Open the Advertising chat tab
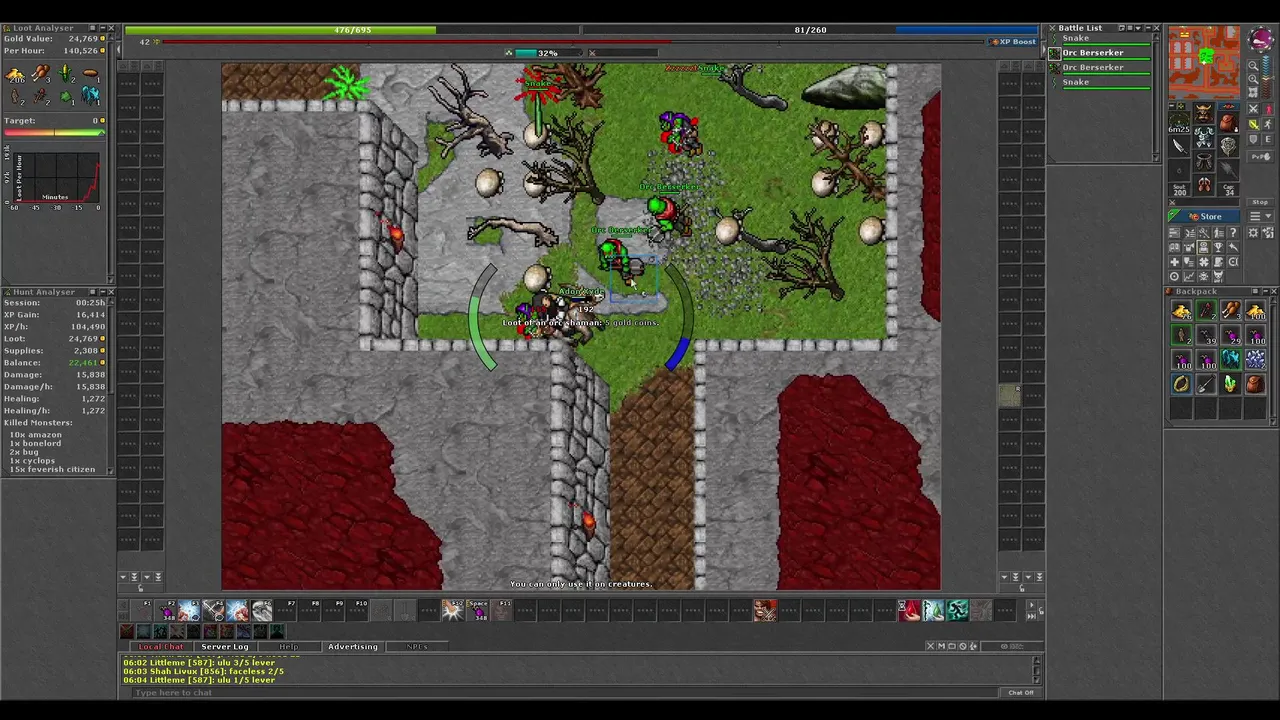This screenshot has height=720, width=1280. pyautogui.click(x=353, y=647)
